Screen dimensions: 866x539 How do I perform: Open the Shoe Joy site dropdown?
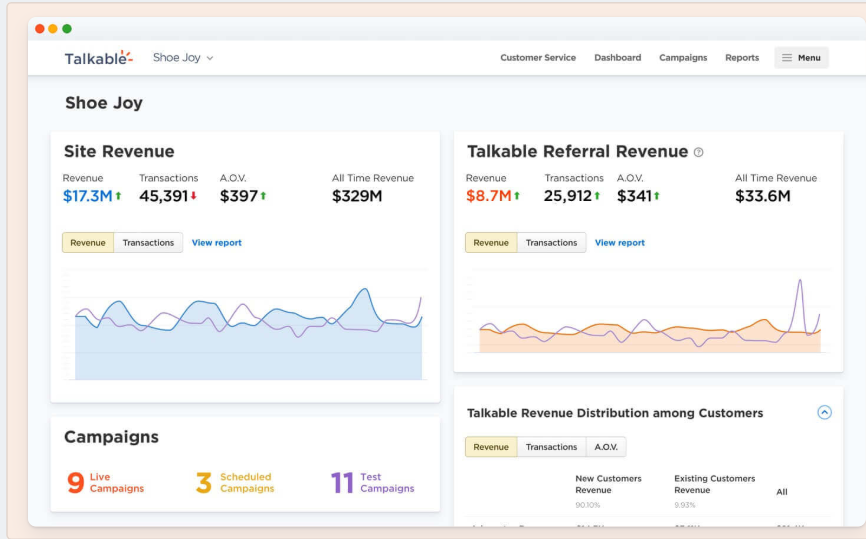click(183, 57)
